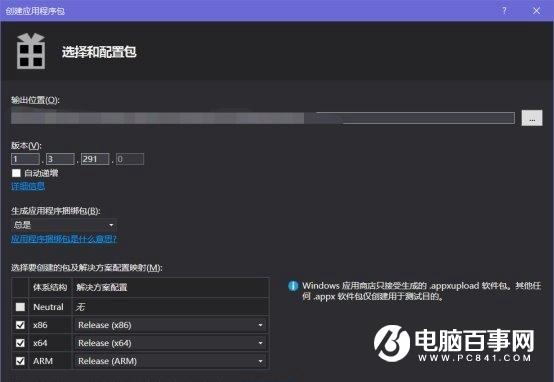
Task: Expand the Release (x86) configuration dropdown
Action: (170, 325)
